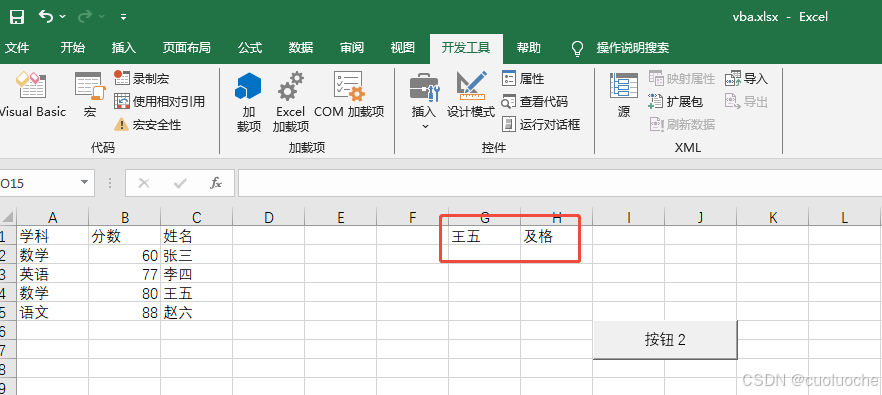882x395 pixels.
Task: Click the fx insert function button
Action: tap(216, 183)
